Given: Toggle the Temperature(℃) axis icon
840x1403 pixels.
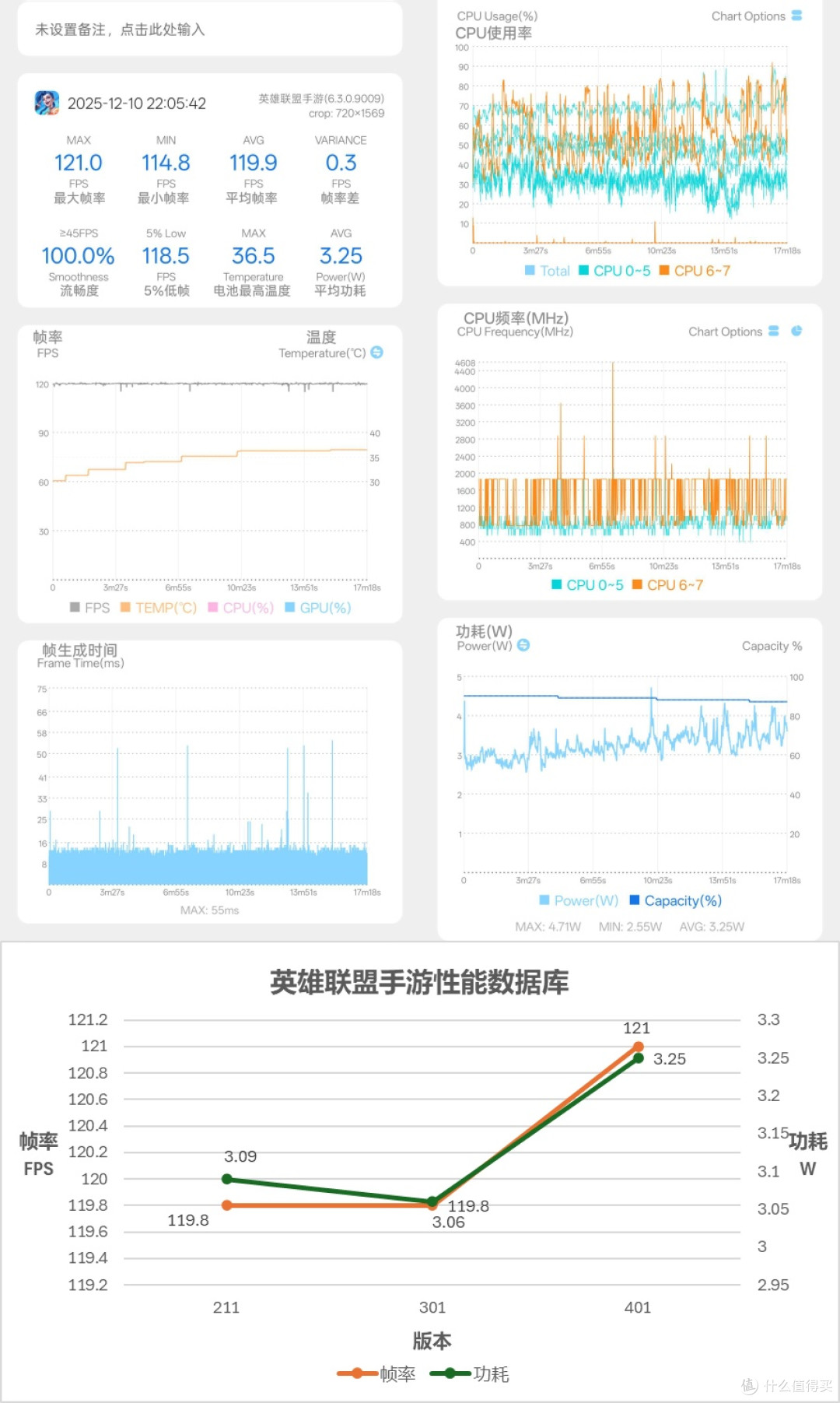Looking at the screenshot, I should (x=377, y=353).
